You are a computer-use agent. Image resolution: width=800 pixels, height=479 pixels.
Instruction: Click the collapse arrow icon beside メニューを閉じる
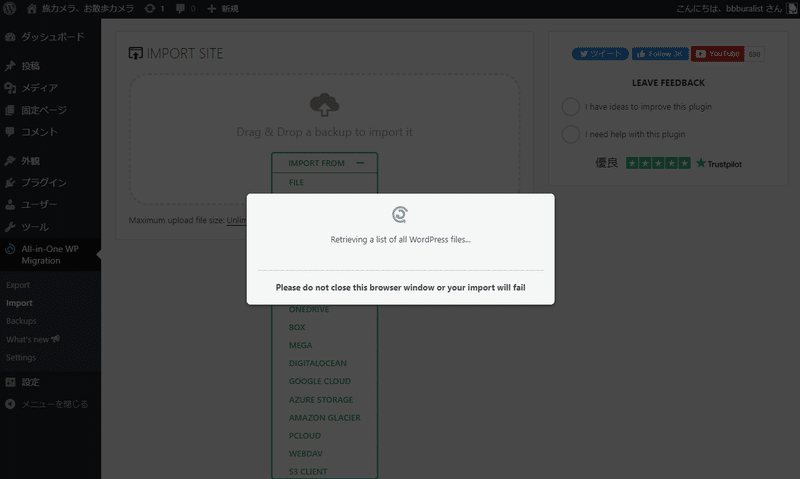(x=10, y=404)
